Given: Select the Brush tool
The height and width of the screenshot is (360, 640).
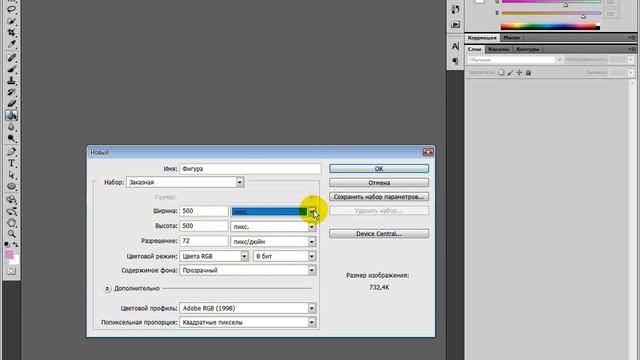Looking at the screenshot, I should point(11,69).
